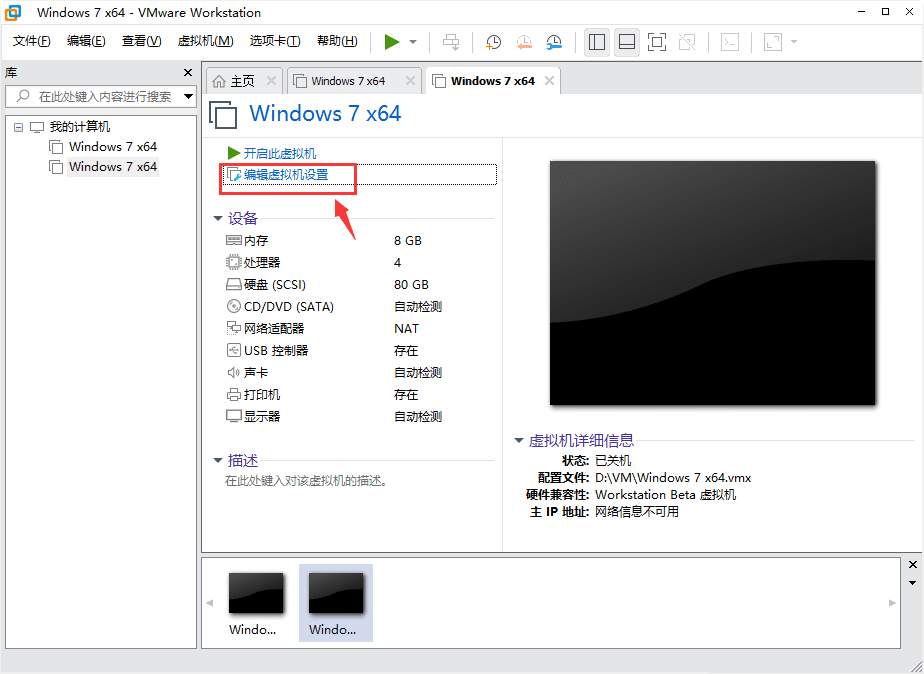
Task: Collapse the 我的计算机 tree node
Action: (x=19, y=127)
